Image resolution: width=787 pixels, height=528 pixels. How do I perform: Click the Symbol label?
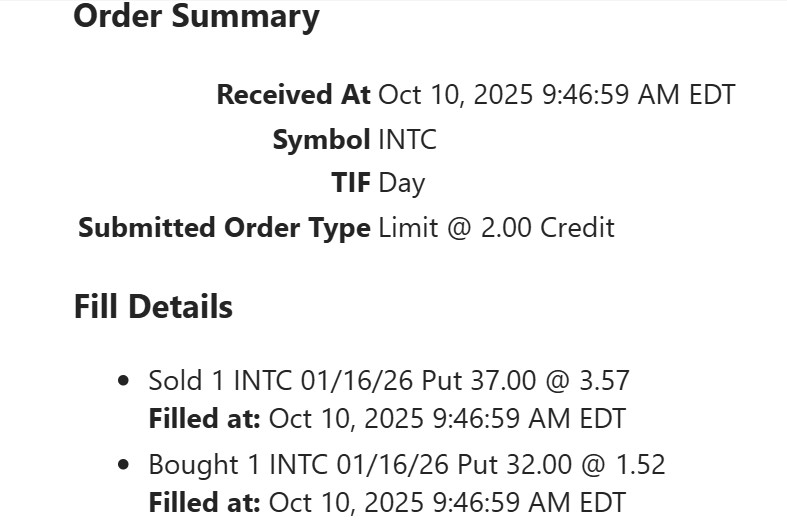(321, 140)
